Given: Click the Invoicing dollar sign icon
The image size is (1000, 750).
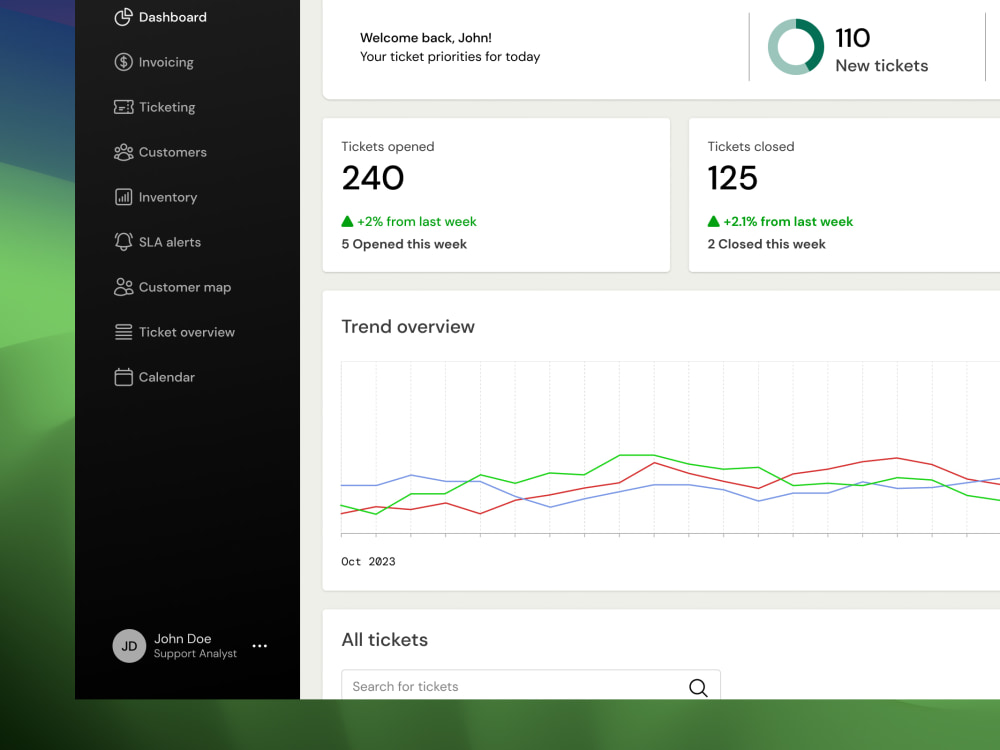Looking at the screenshot, I should [123, 62].
